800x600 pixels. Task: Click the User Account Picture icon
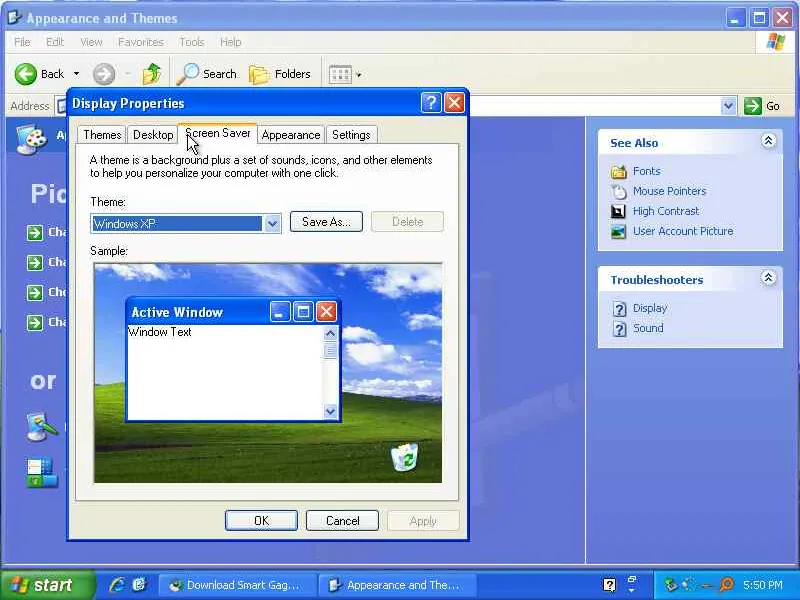(x=618, y=232)
